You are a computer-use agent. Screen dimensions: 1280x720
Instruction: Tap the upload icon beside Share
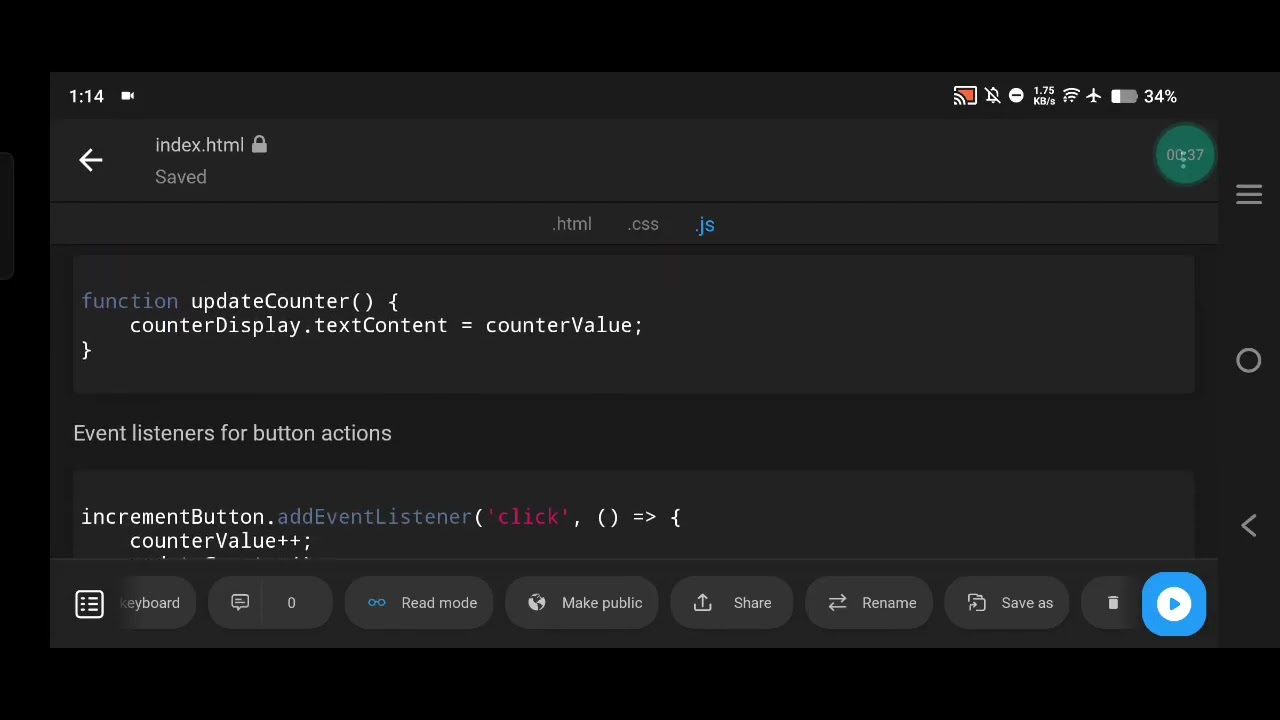tap(703, 602)
